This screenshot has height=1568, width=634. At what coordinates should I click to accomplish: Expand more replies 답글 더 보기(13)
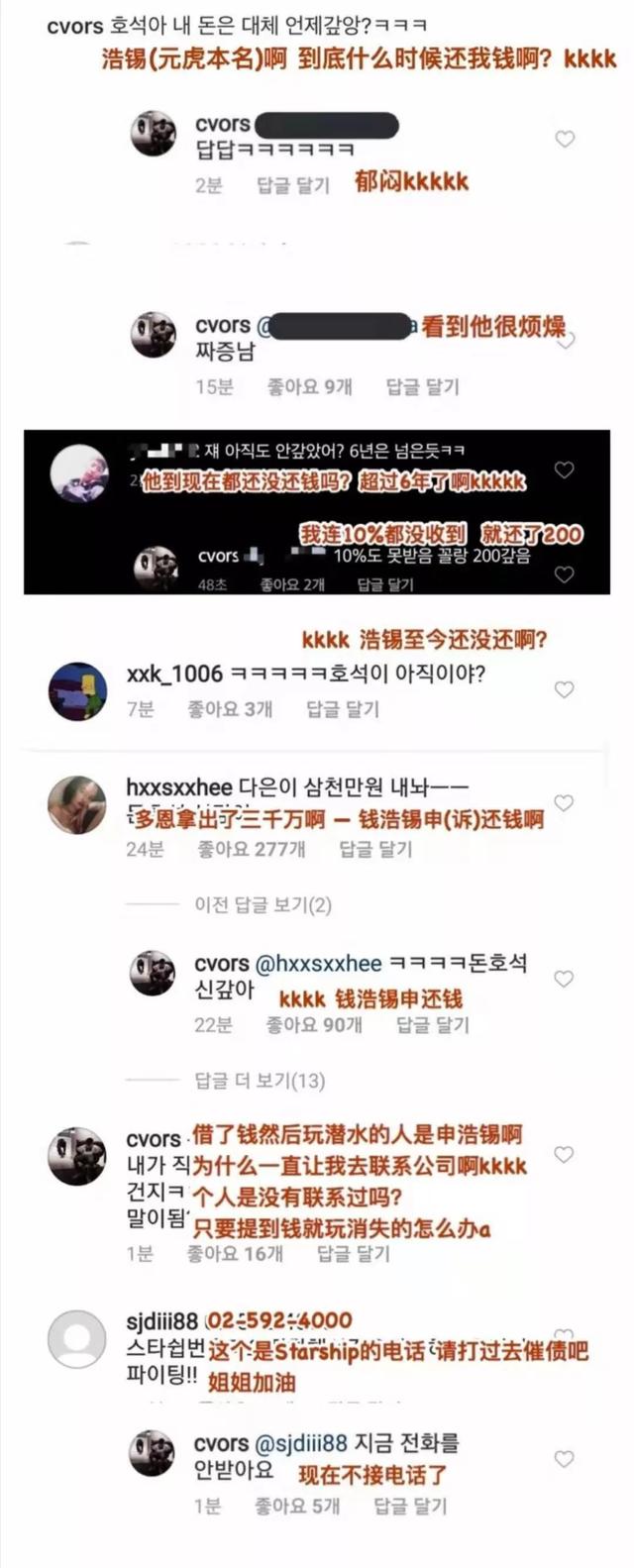pos(260,1081)
